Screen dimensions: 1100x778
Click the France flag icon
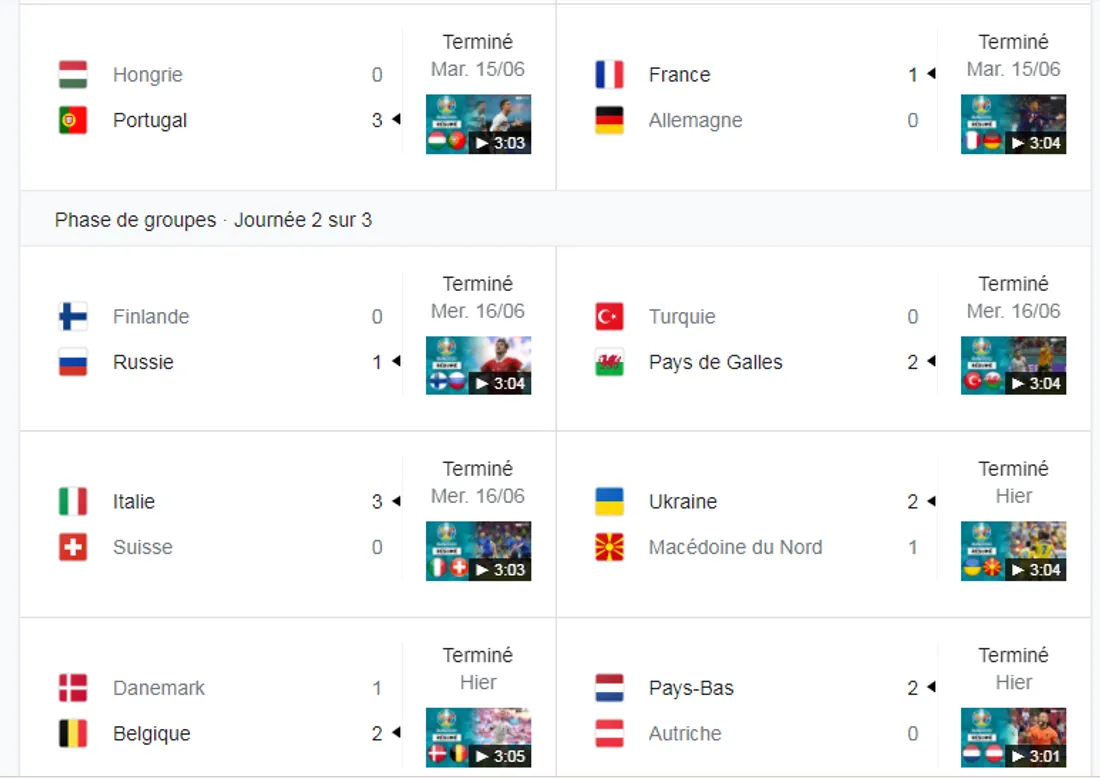(x=609, y=75)
